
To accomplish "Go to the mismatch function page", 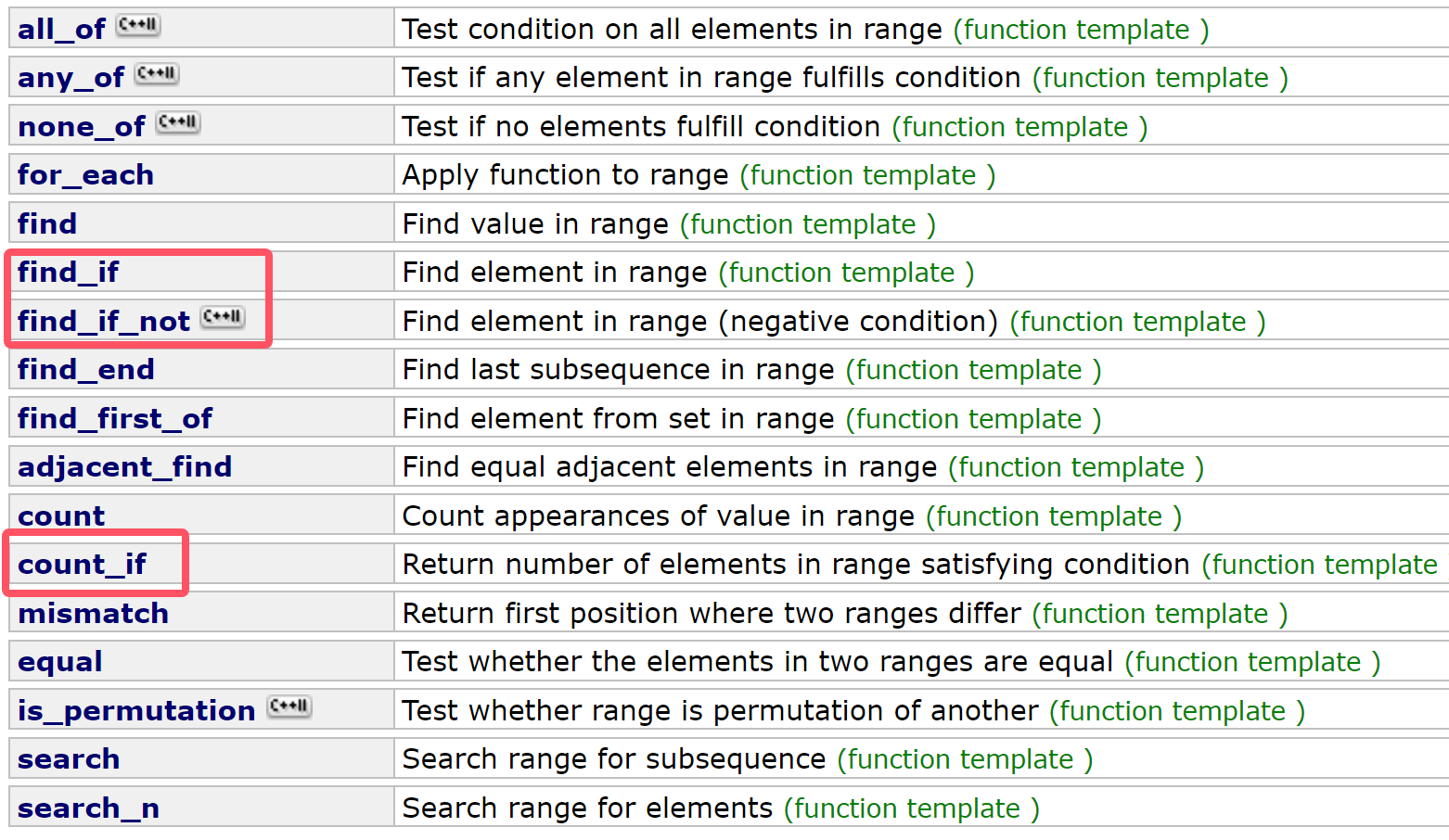I will (93, 614).
